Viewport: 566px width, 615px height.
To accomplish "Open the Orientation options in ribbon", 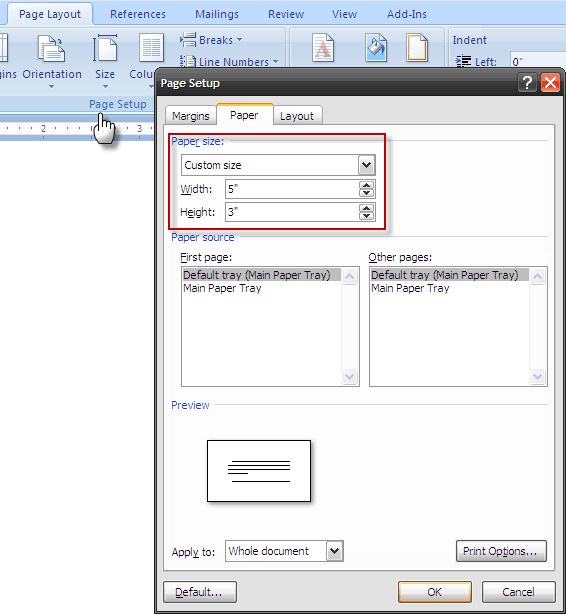I will point(52,62).
